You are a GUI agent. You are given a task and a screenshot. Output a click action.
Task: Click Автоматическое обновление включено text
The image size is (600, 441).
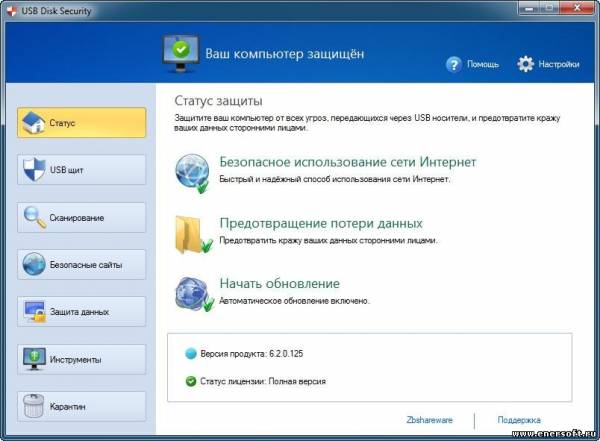pos(295,301)
